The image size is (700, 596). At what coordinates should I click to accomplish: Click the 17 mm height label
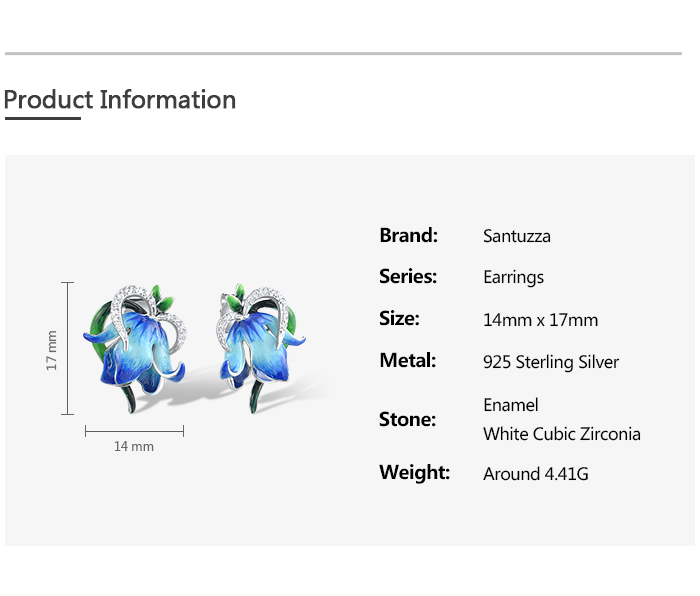click(x=52, y=349)
